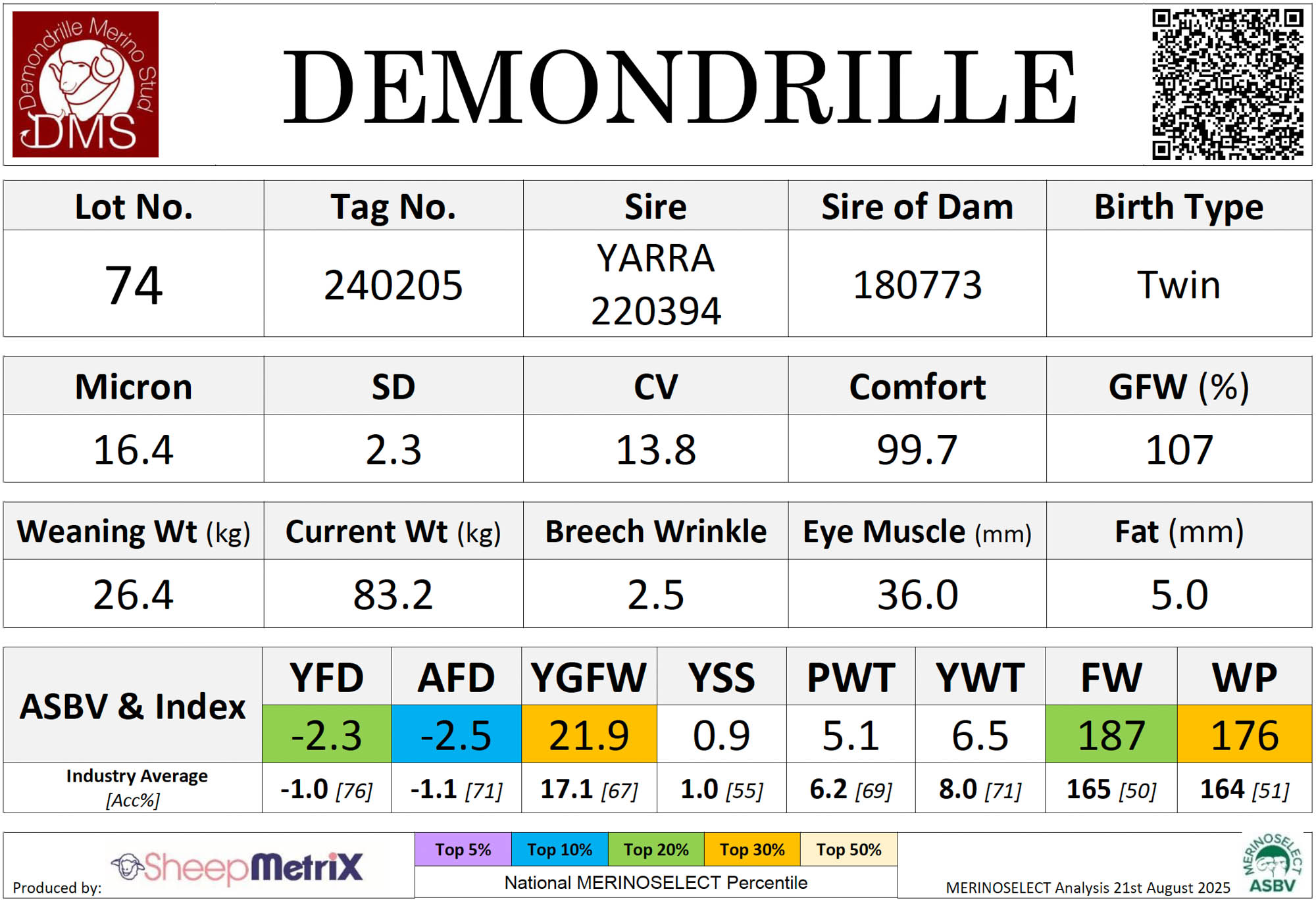Select the Top 50% legend swatch
The width and height of the screenshot is (1316, 902).
[x=849, y=849]
